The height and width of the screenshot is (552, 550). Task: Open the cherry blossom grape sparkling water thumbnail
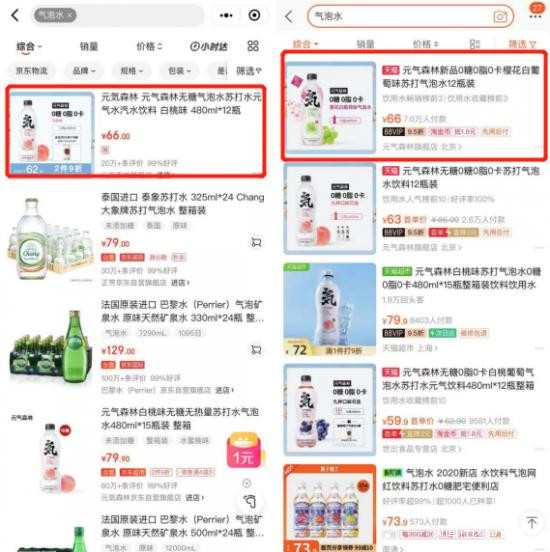click(330, 107)
